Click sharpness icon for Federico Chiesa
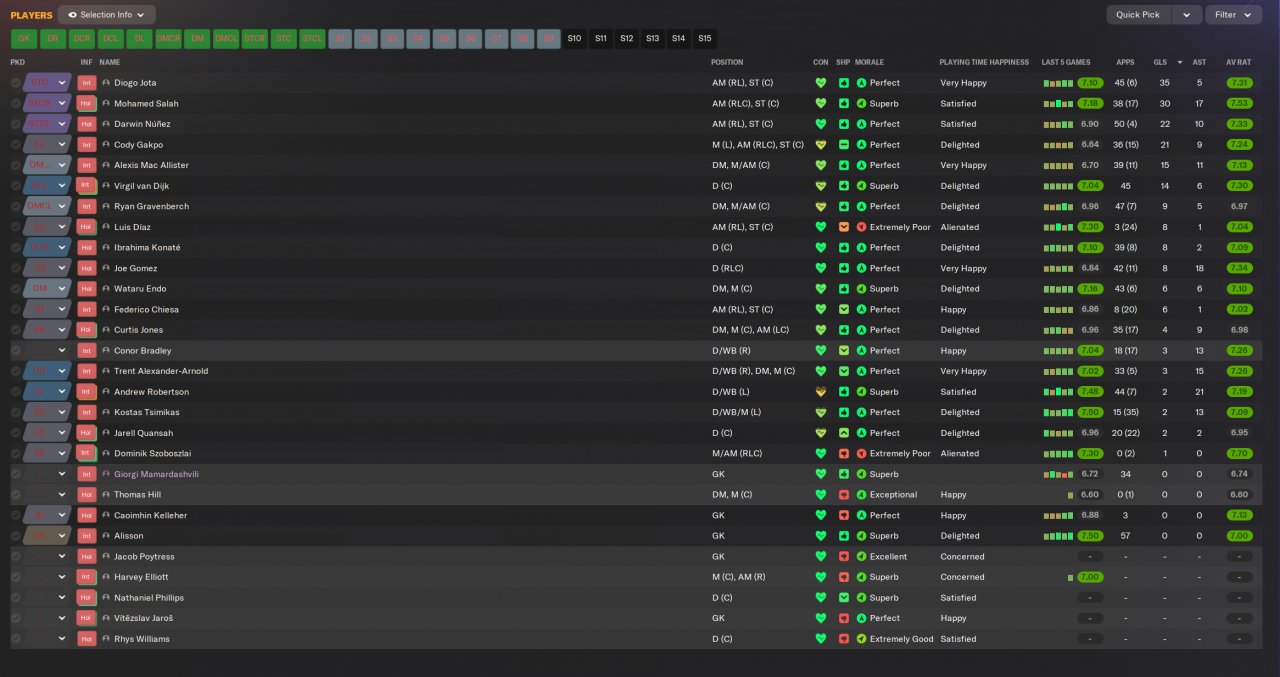The height and width of the screenshot is (677, 1280). [x=844, y=310]
